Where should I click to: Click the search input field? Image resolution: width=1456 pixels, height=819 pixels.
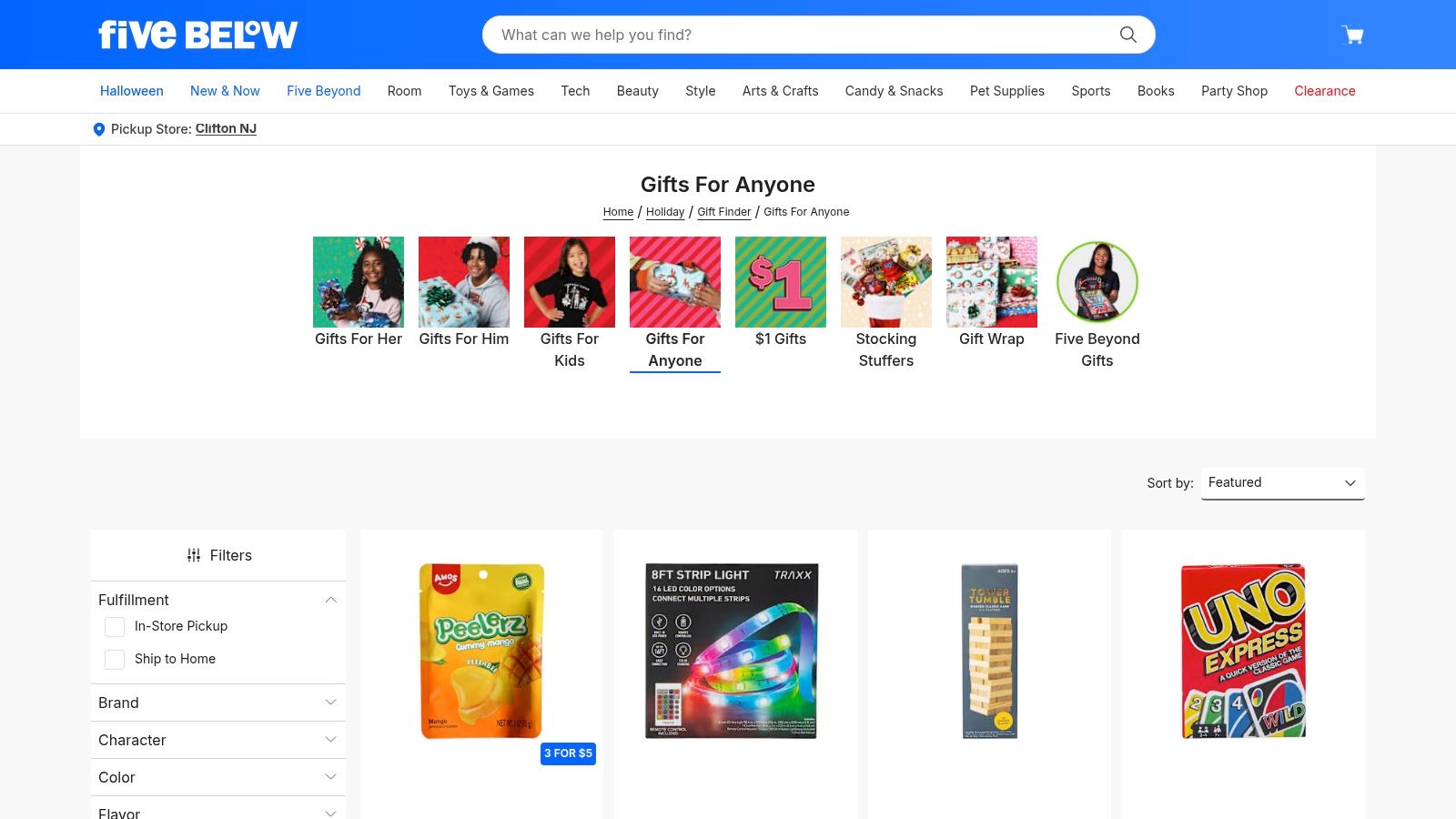pos(805,35)
